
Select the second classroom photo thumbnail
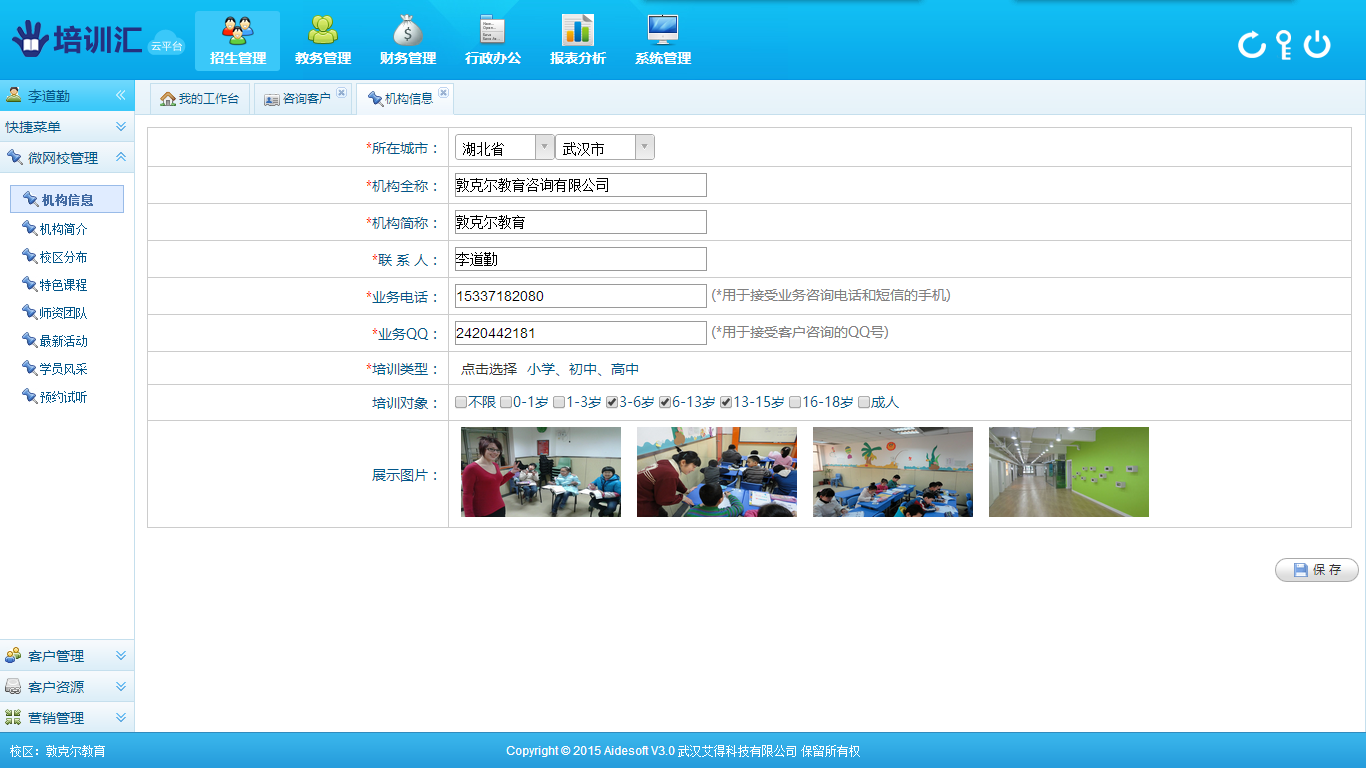click(x=717, y=472)
